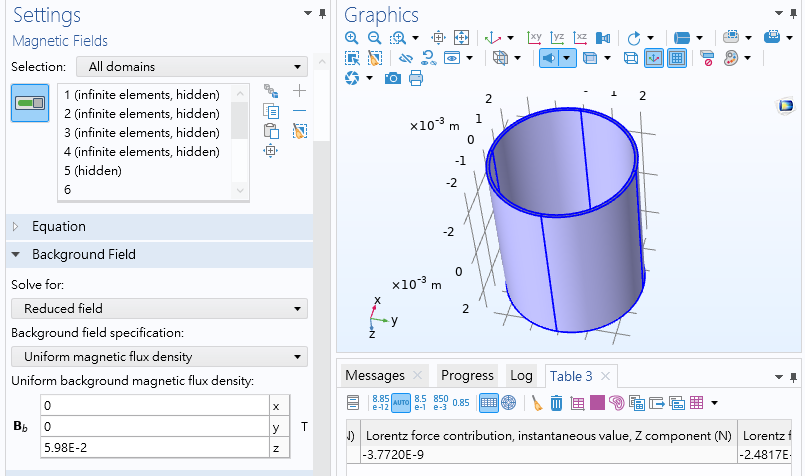The image size is (805, 476).
Task: Open the 'Reduced field' dropdown
Action: tap(159, 309)
